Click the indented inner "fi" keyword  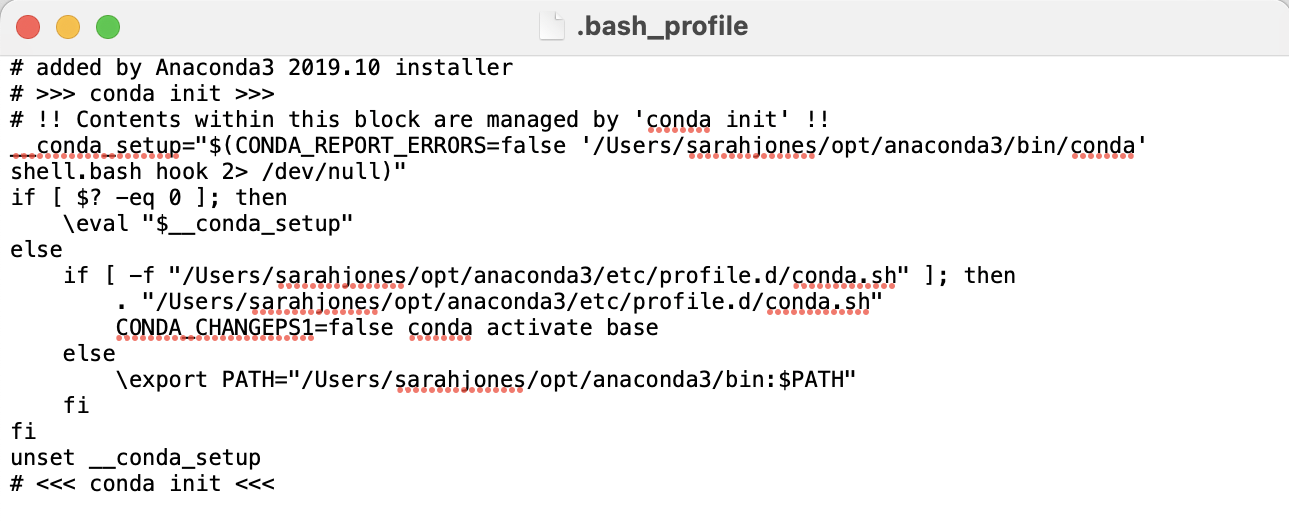tap(76, 406)
